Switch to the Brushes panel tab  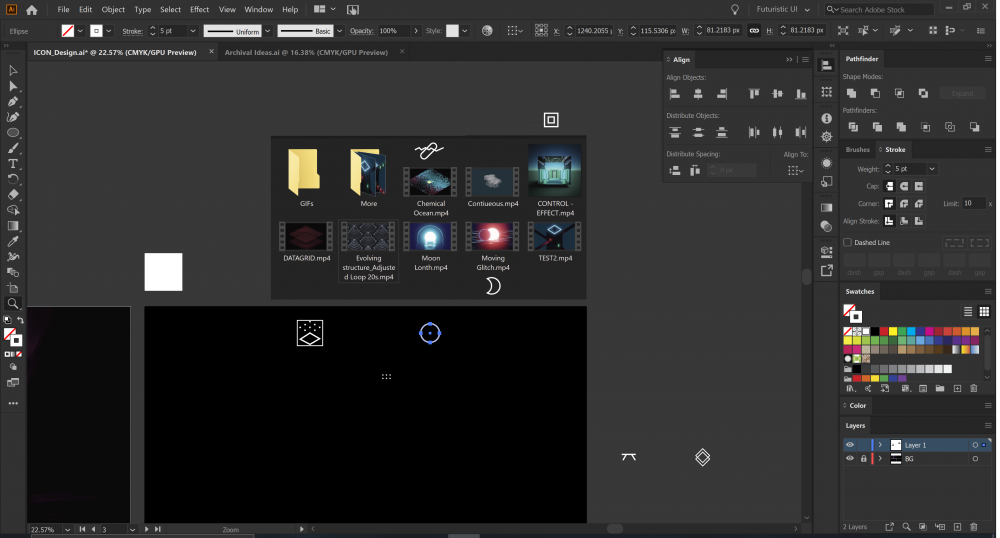click(x=858, y=150)
